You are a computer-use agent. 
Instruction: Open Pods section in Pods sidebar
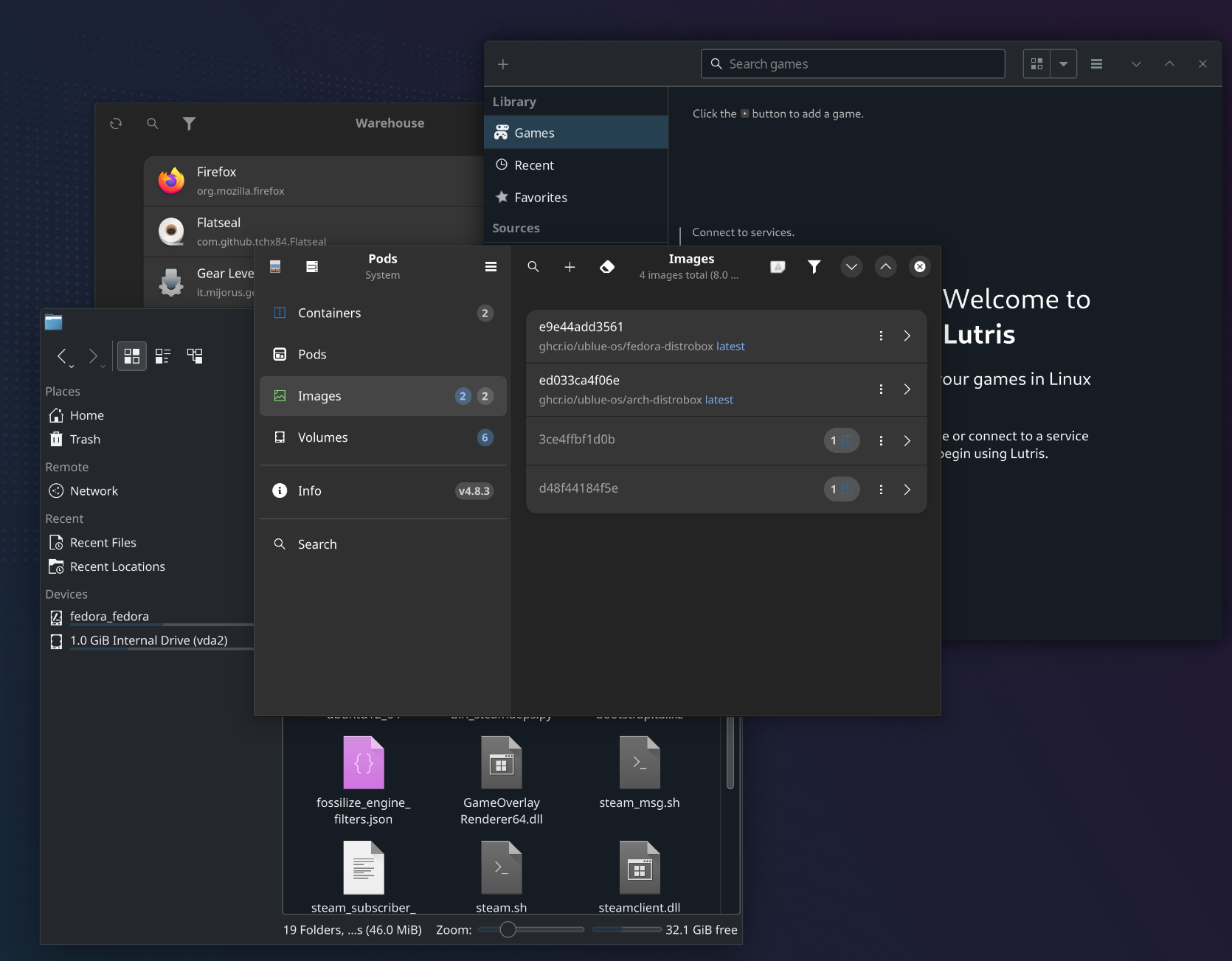(383, 355)
